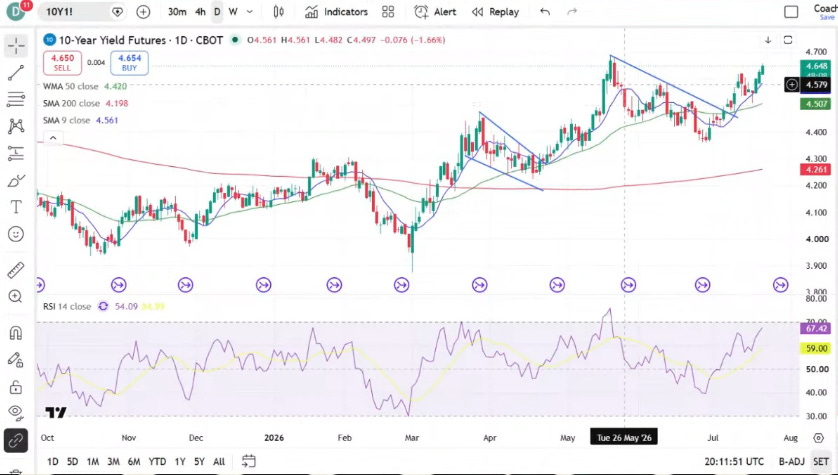
Task: Open the layout setup square icon
Action: pyautogui.click(x=791, y=12)
